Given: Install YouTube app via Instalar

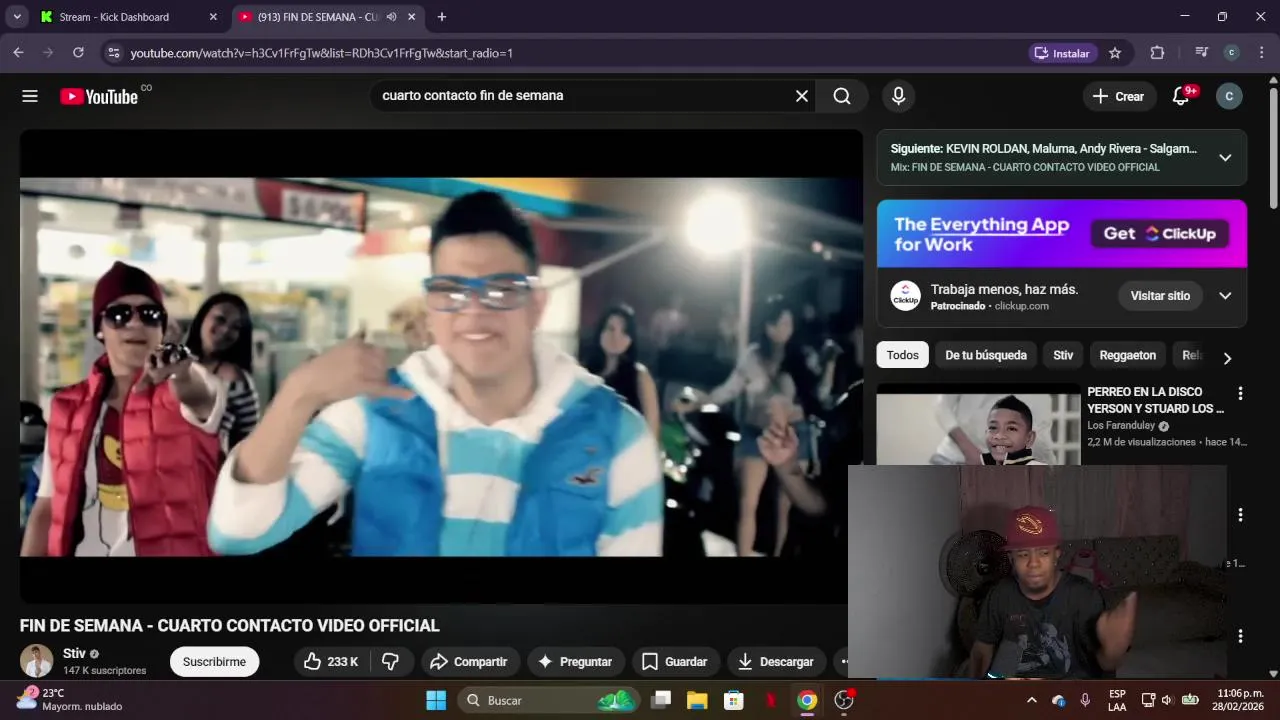Looking at the screenshot, I should pos(1063,53).
